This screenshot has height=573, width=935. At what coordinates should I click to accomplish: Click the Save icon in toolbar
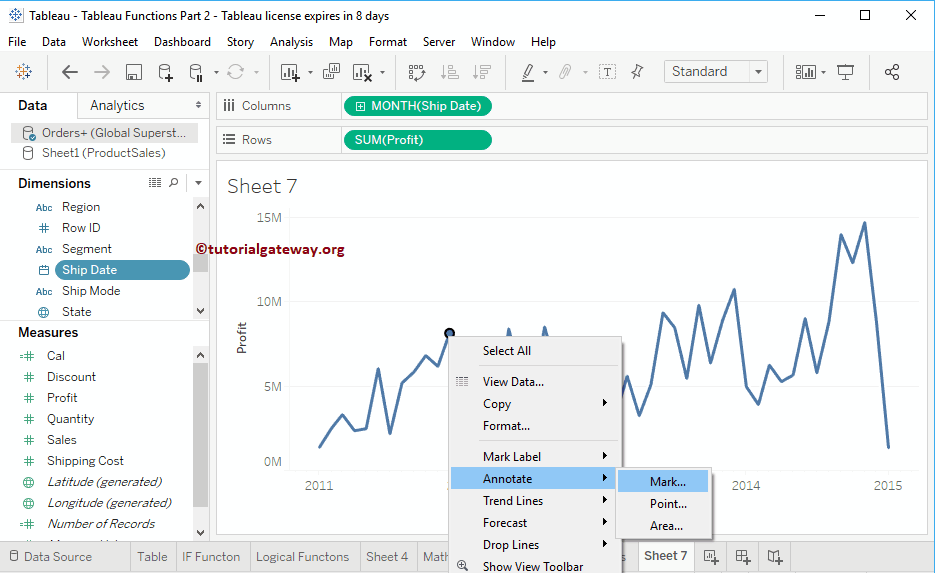click(134, 72)
